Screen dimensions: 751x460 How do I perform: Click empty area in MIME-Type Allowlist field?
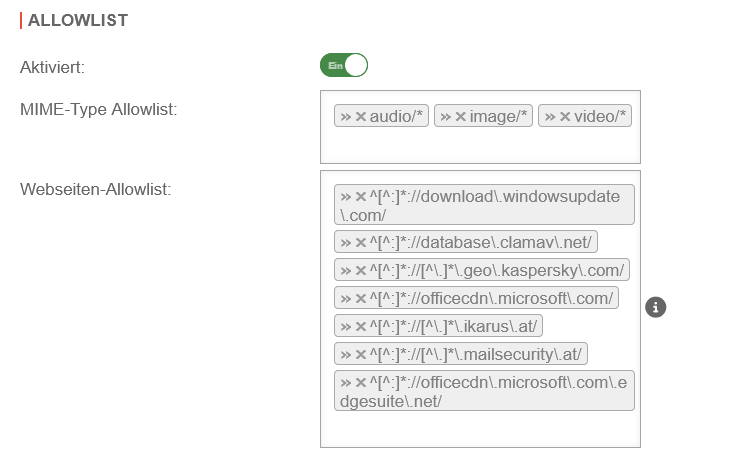point(480,147)
